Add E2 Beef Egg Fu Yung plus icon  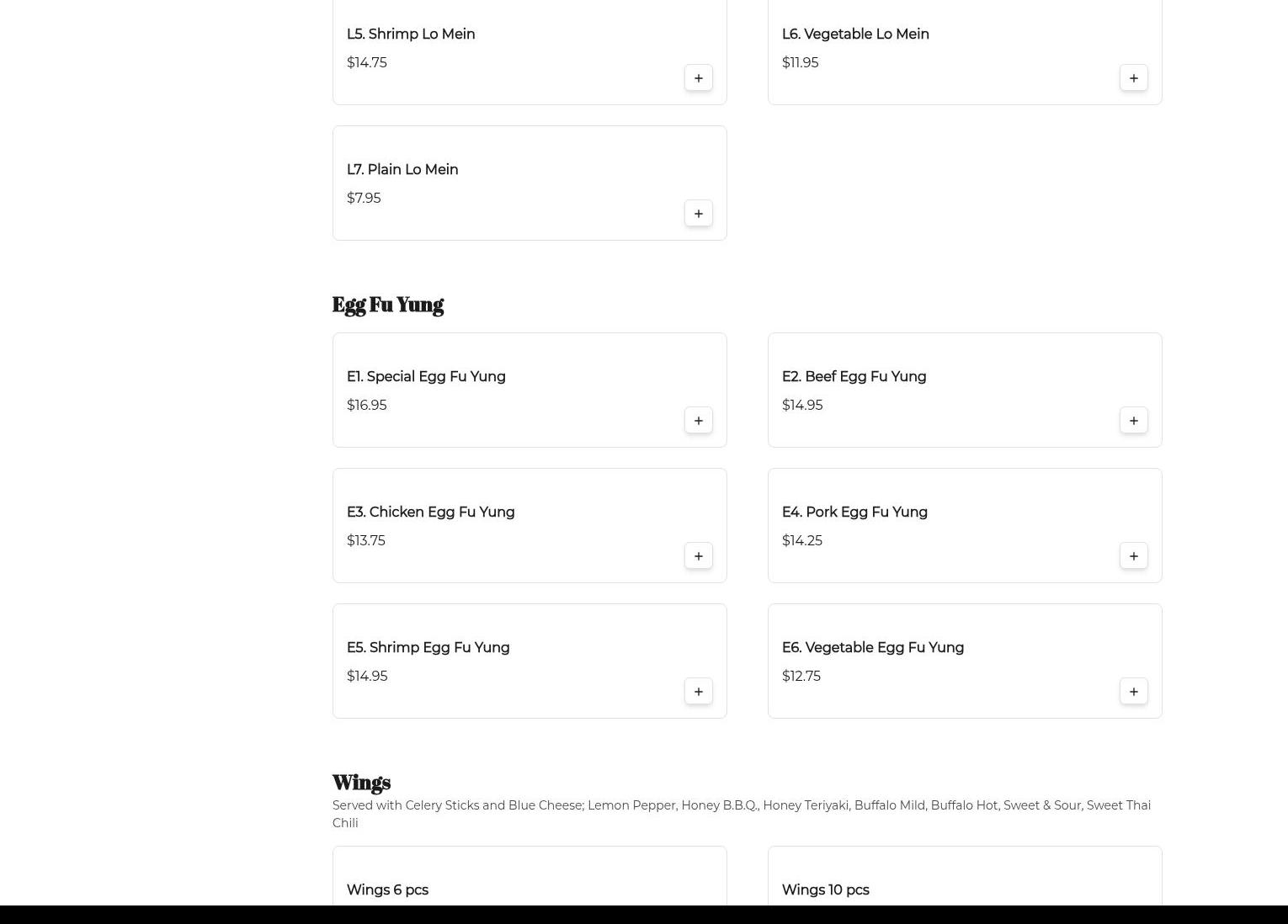(1133, 420)
